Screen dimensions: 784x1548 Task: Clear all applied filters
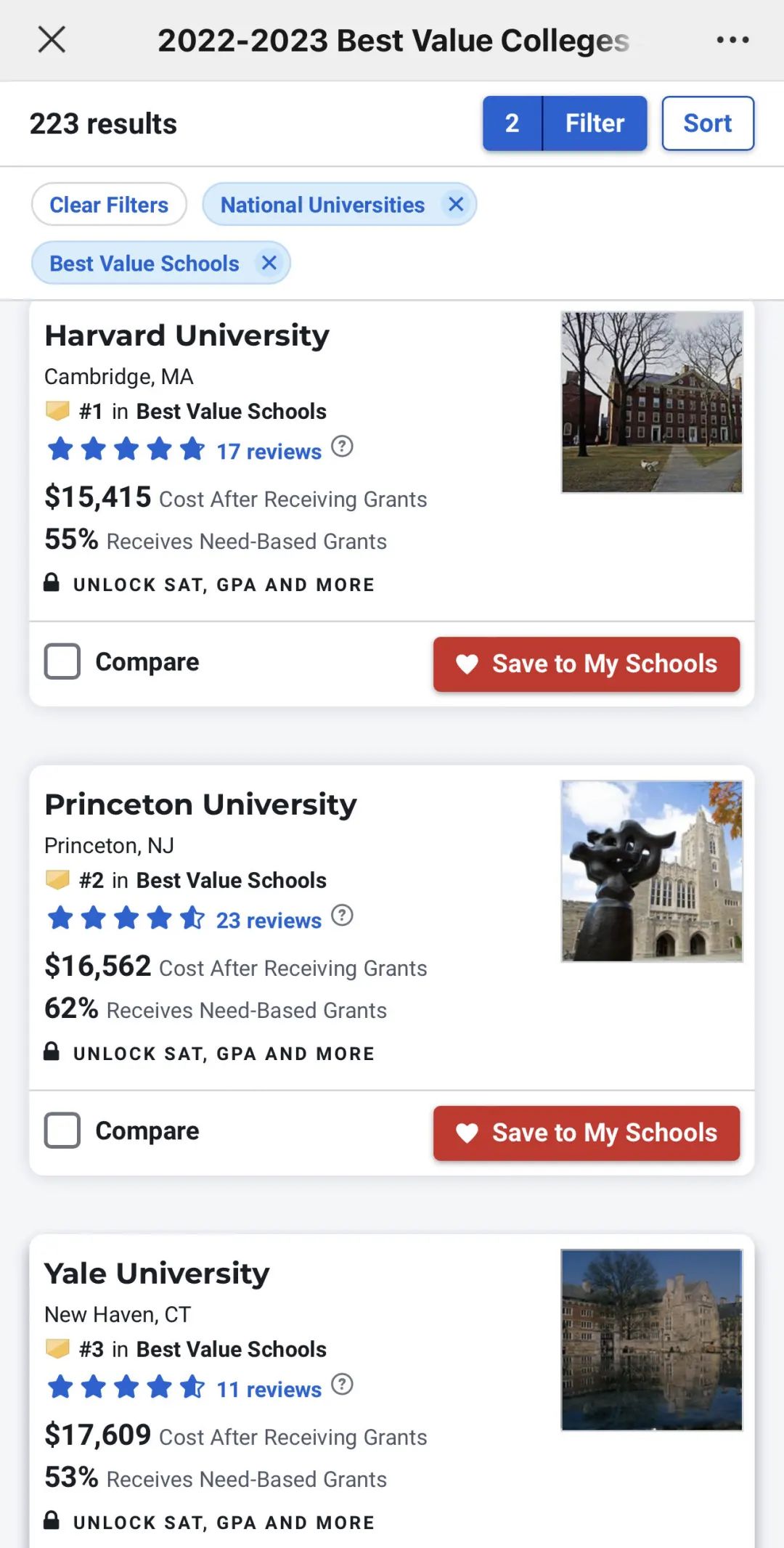click(x=109, y=205)
